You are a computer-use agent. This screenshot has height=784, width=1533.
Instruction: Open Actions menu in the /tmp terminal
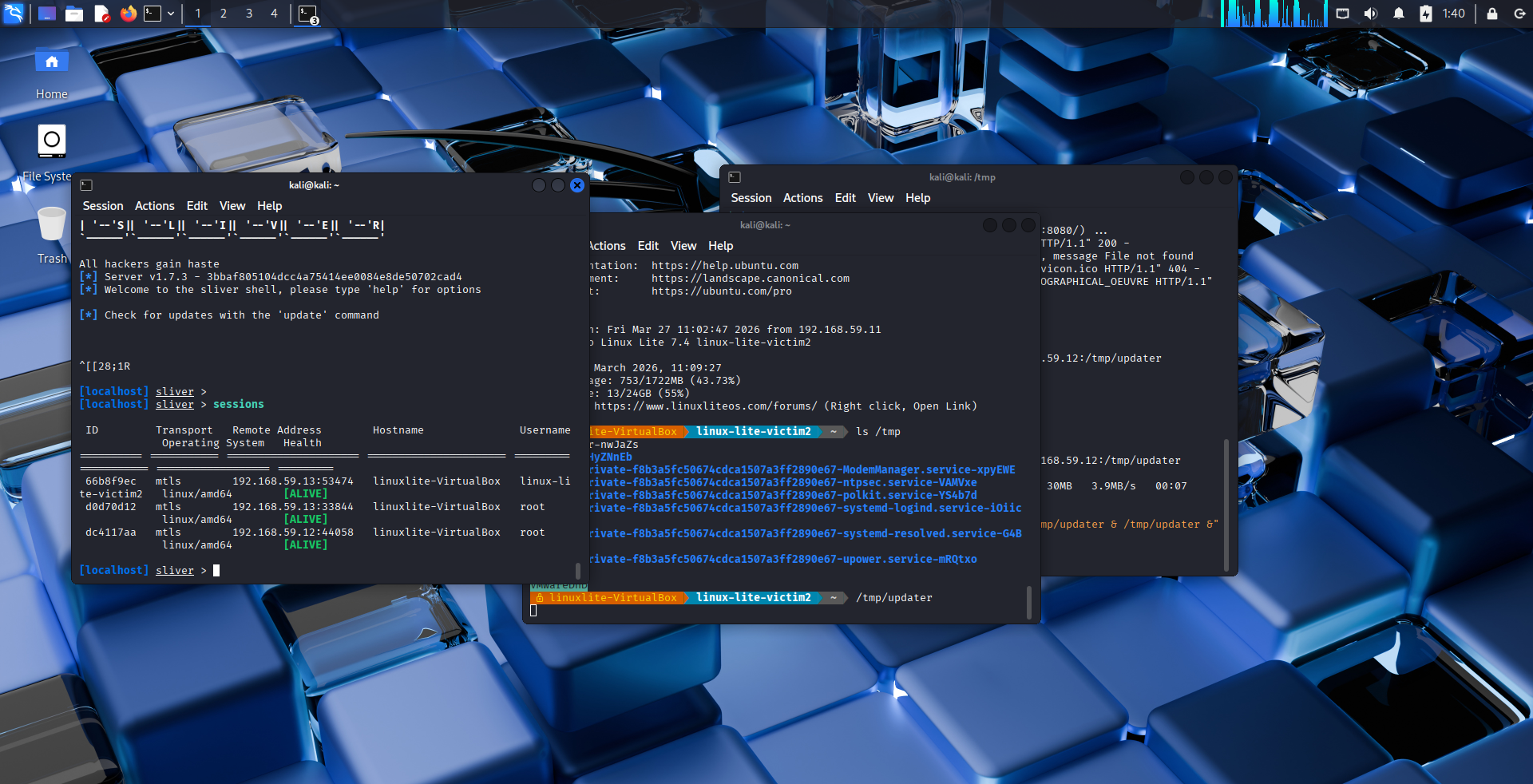803,198
